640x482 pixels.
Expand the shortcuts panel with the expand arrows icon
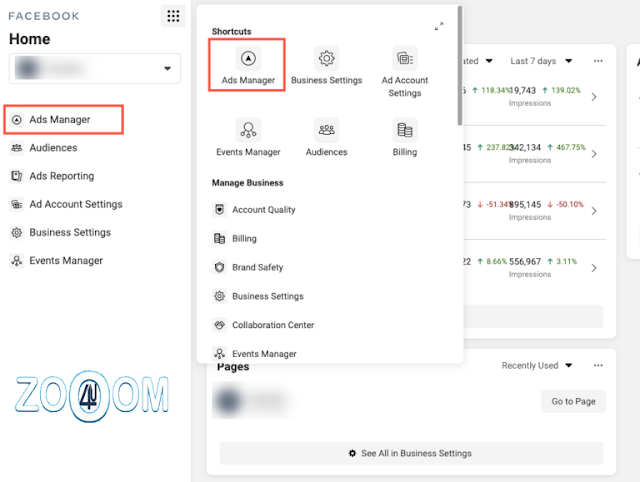click(x=439, y=27)
